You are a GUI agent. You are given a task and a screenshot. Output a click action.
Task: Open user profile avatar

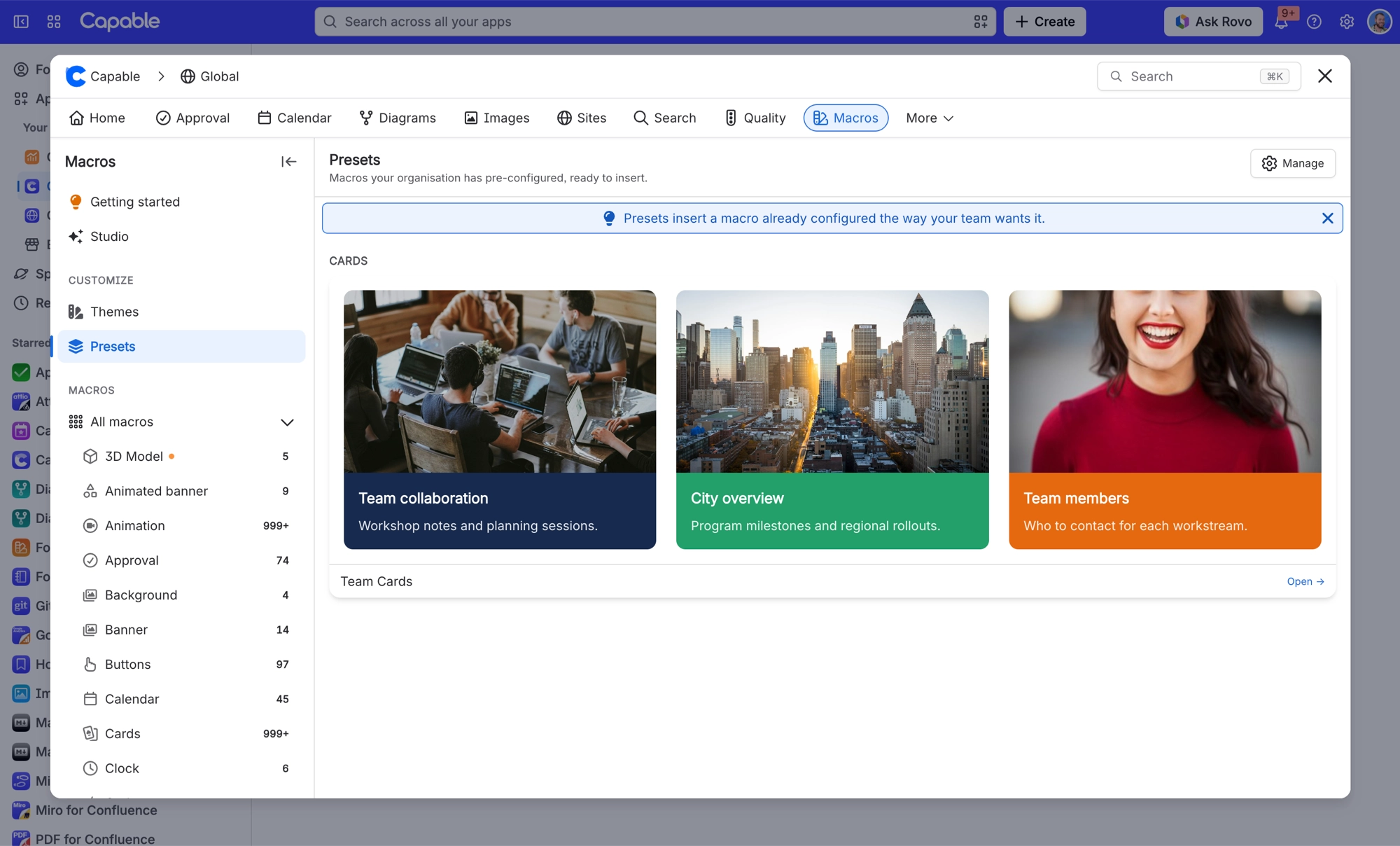1380,22
